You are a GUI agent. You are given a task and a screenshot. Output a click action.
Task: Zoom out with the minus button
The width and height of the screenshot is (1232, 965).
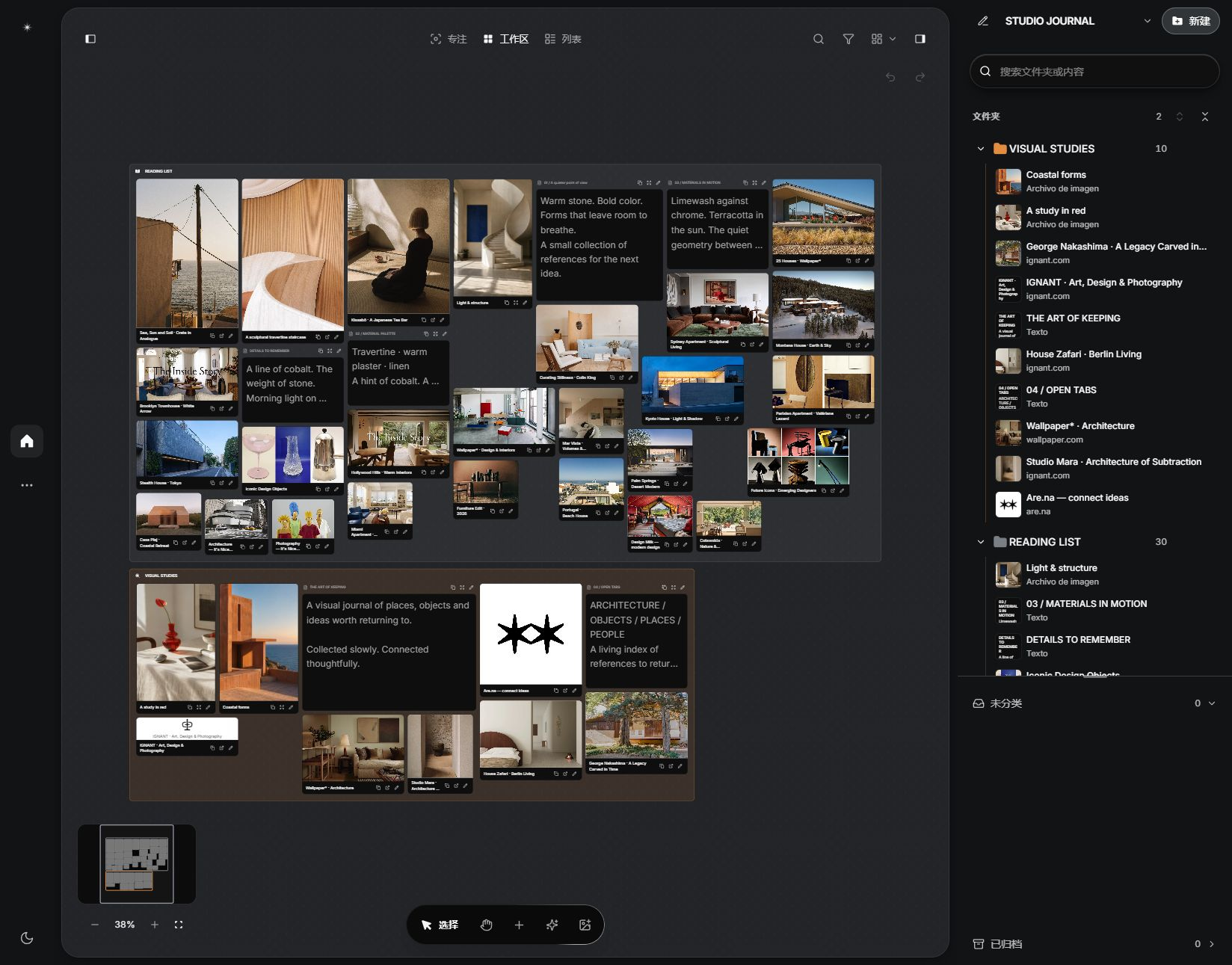click(x=95, y=925)
